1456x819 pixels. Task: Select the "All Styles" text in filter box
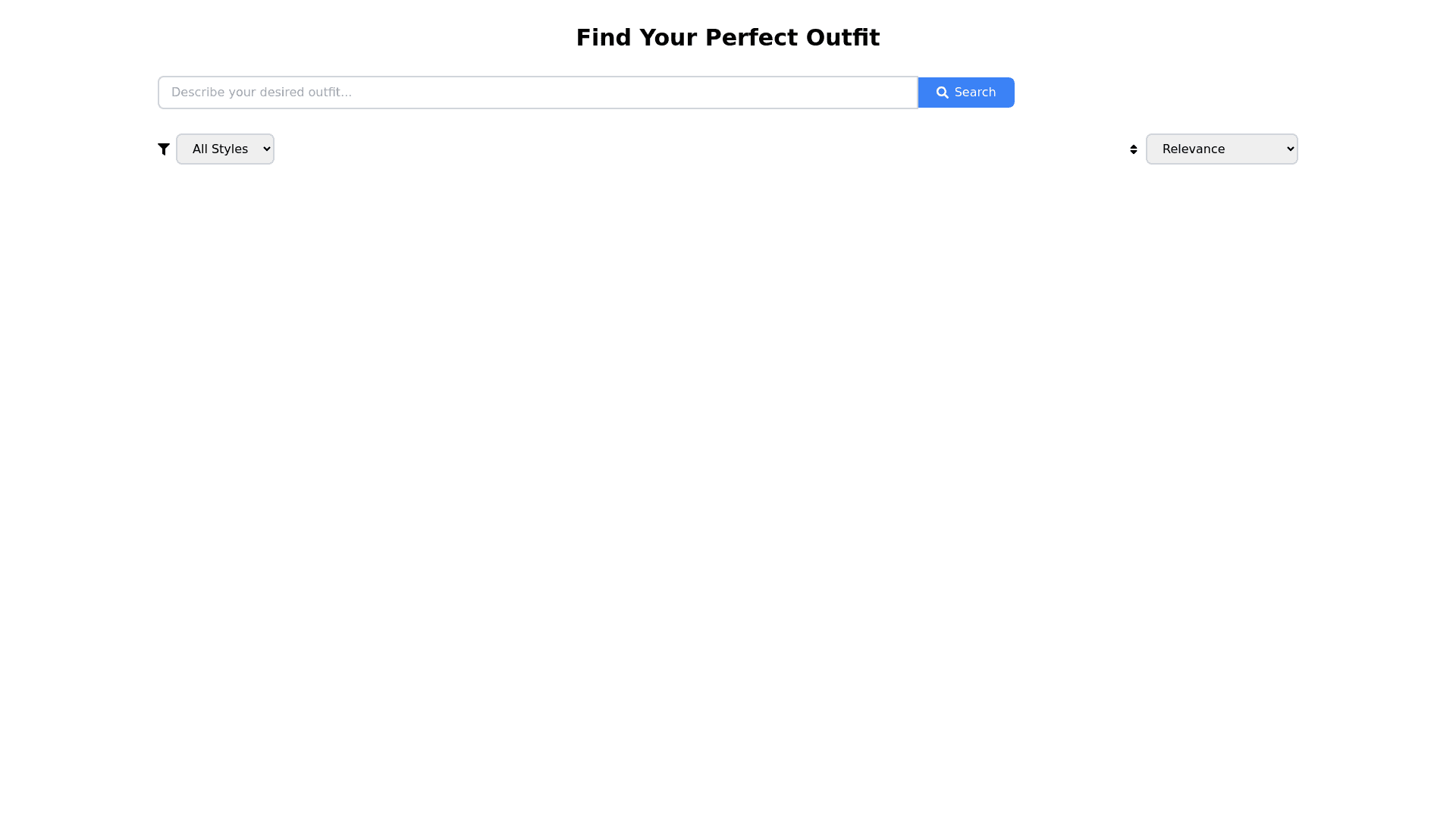pyautogui.click(x=220, y=149)
